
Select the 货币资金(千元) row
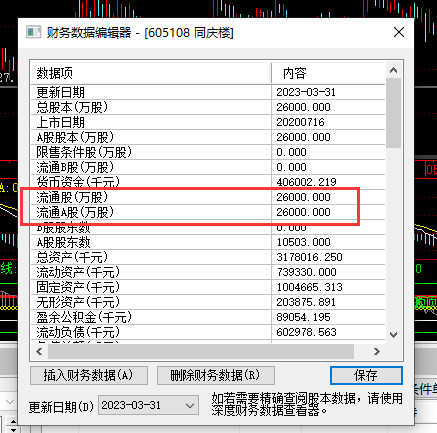(x=208, y=182)
